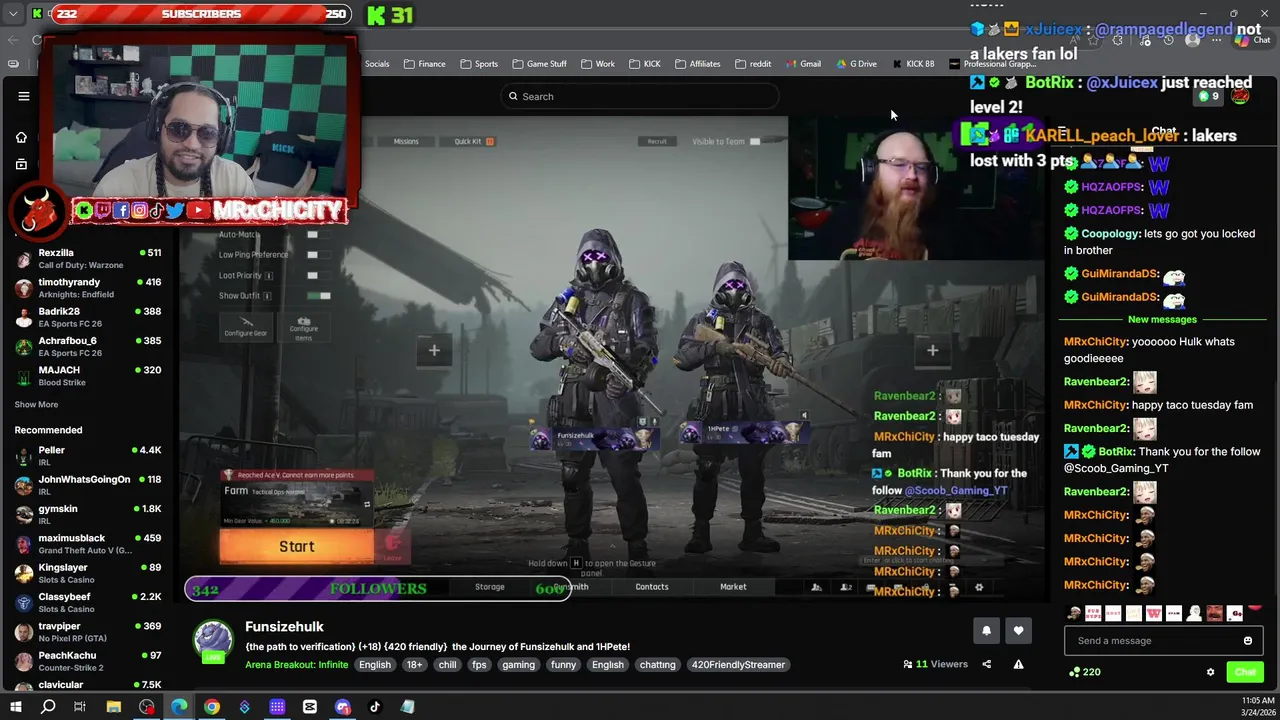Open the Contacts tab in game
Image resolution: width=1280 pixels, height=720 pixels.
tap(652, 587)
